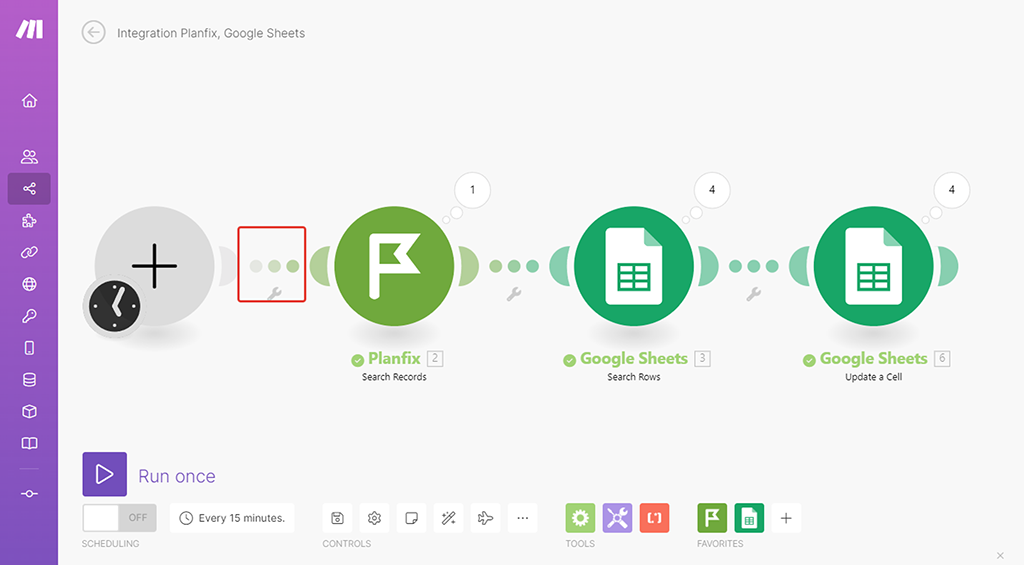
Task: Open filter wrench before Update a Cell
Action: 754,294
